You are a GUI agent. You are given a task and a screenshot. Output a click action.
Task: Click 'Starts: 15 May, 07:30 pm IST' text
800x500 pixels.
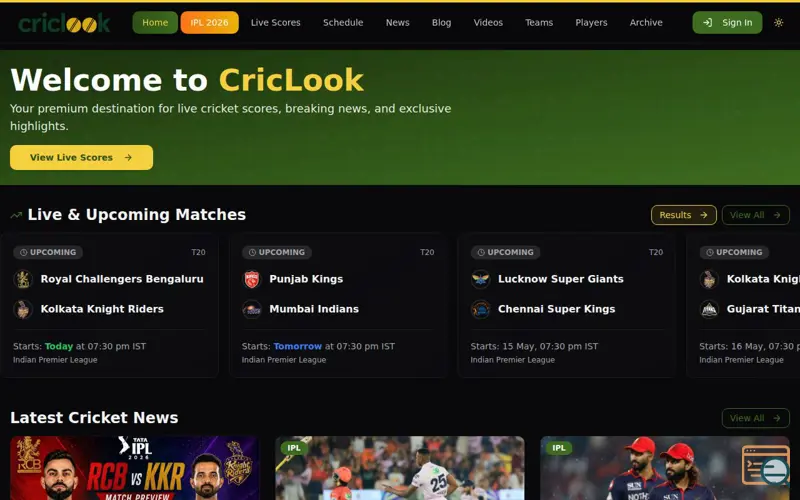pyautogui.click(x=534, y=346)
